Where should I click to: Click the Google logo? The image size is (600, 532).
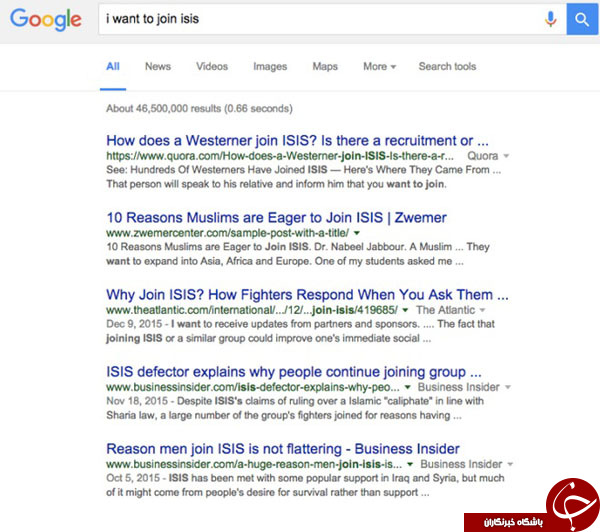[x=46, y=19]
